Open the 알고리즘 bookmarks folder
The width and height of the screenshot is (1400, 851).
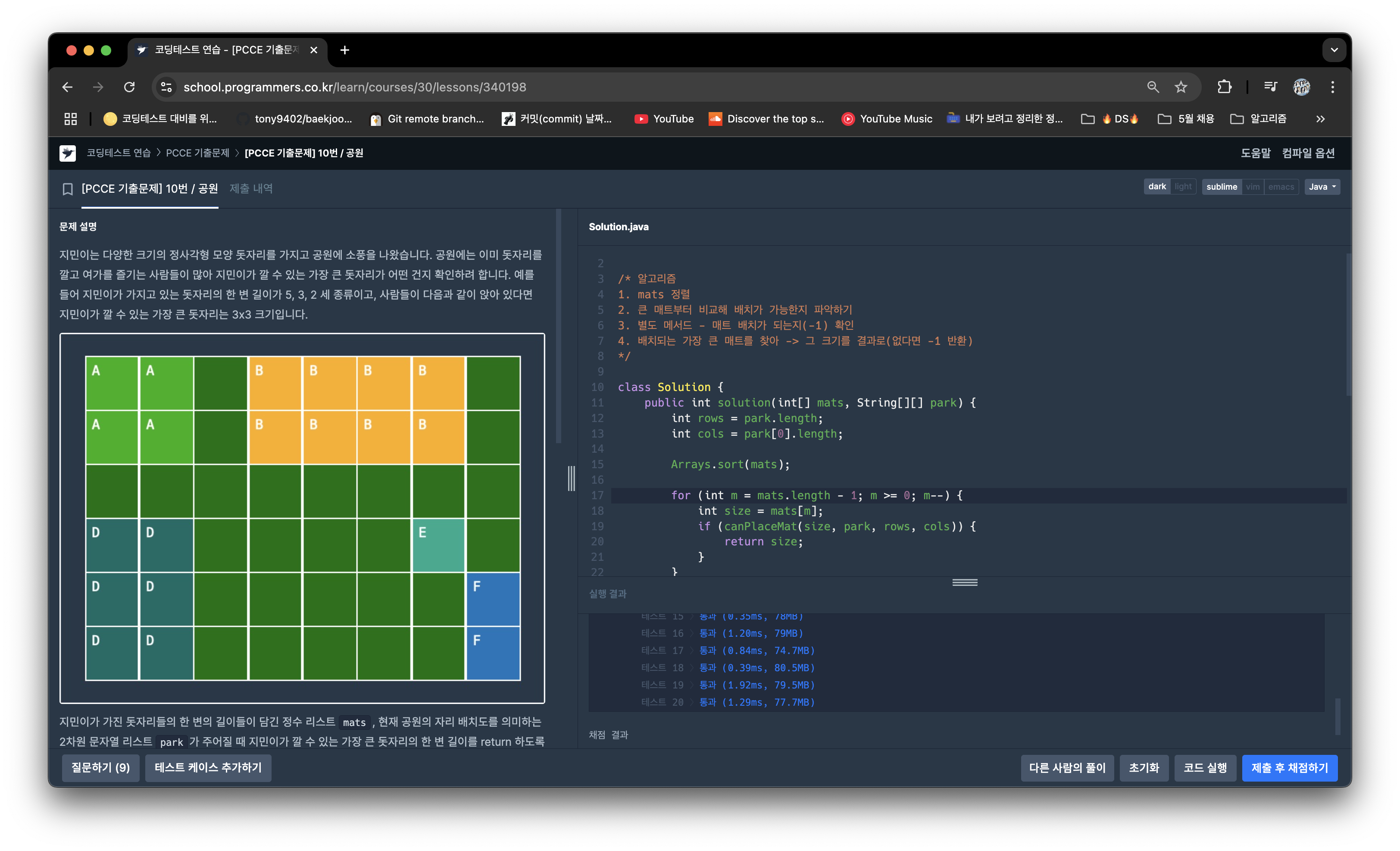click(1259, 119)
